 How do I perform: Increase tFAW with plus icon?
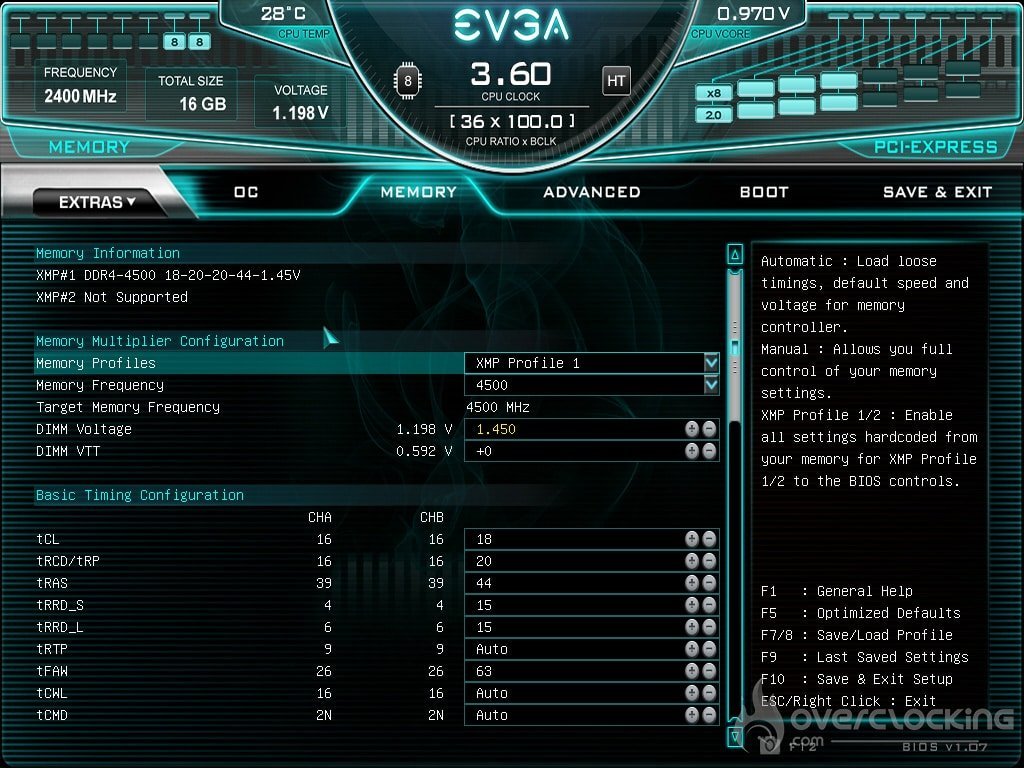692,671
